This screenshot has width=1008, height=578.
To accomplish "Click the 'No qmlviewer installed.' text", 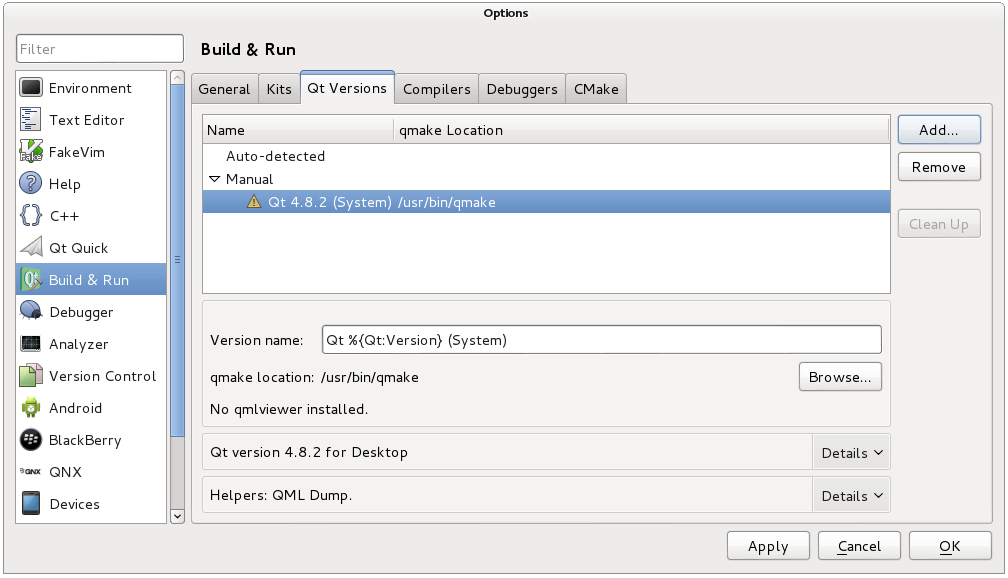I will pyautogui.click(x=289, y=409).
